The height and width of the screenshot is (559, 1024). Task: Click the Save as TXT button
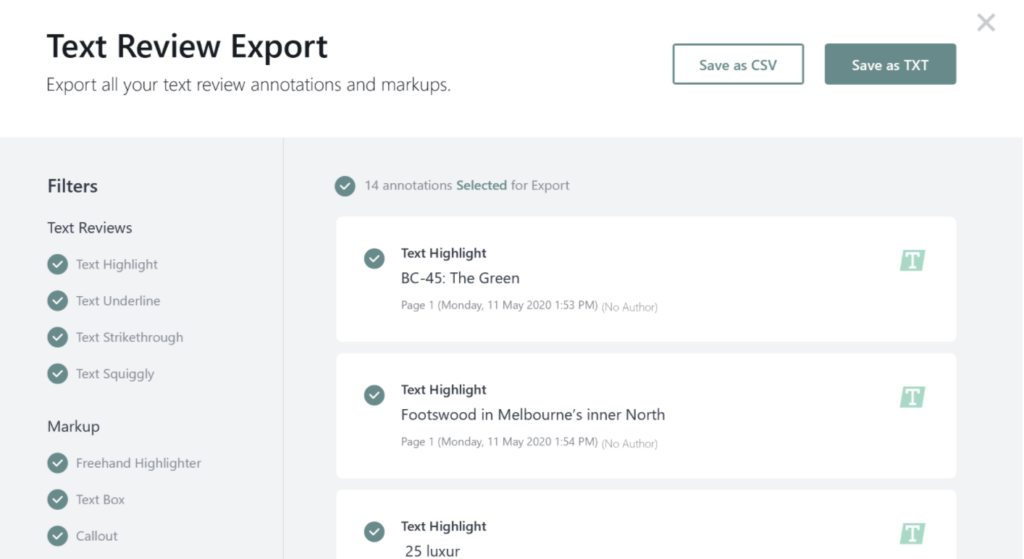(x=890, y=65)
